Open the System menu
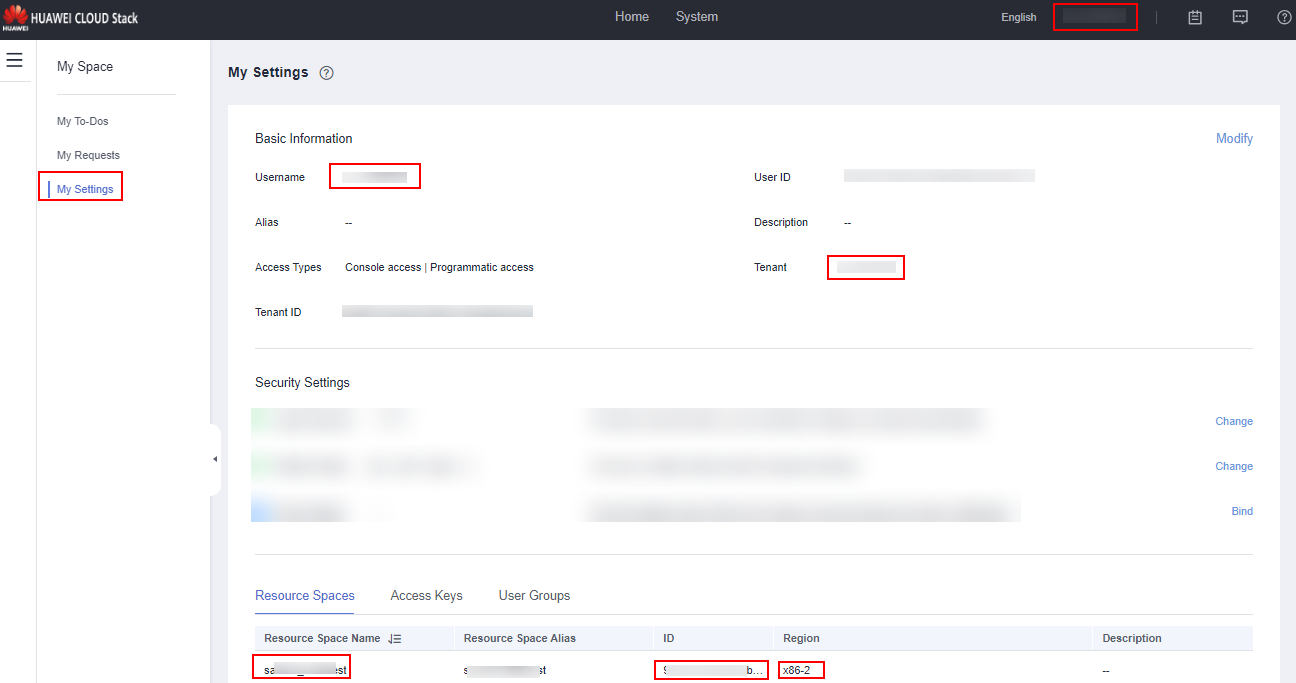This screenshot has height=683, width=1296. coord(696,17)
